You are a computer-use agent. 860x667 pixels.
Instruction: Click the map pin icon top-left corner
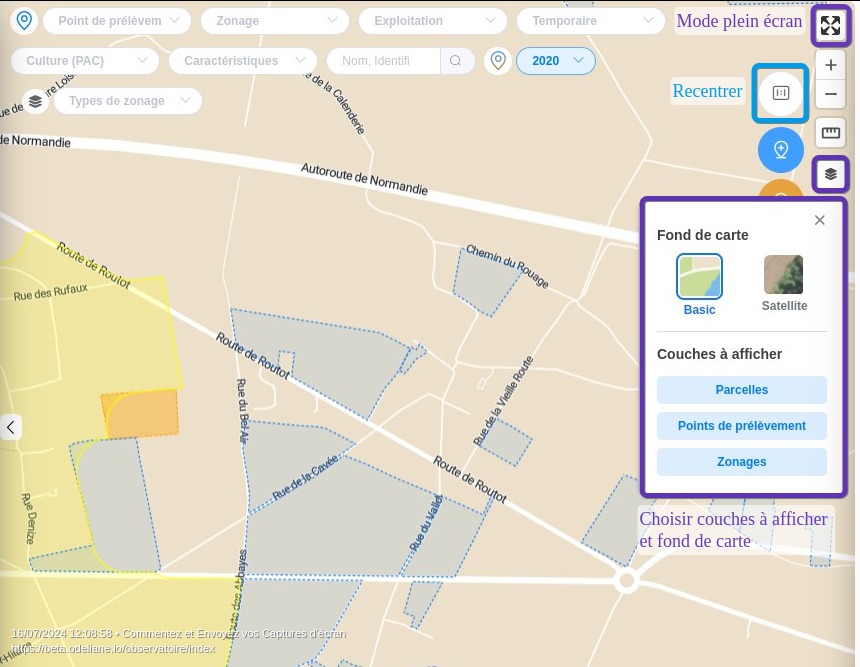pos(24,20)
